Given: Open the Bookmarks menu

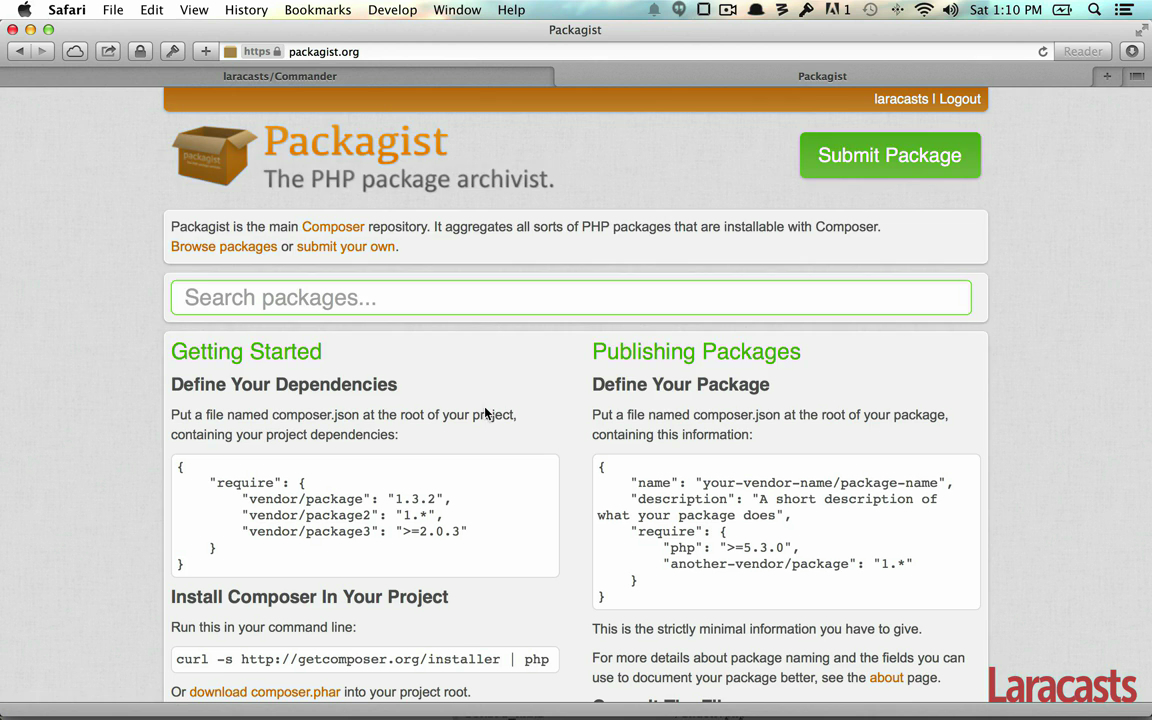Looking at the screenshot, I should [x=317, y=10].
